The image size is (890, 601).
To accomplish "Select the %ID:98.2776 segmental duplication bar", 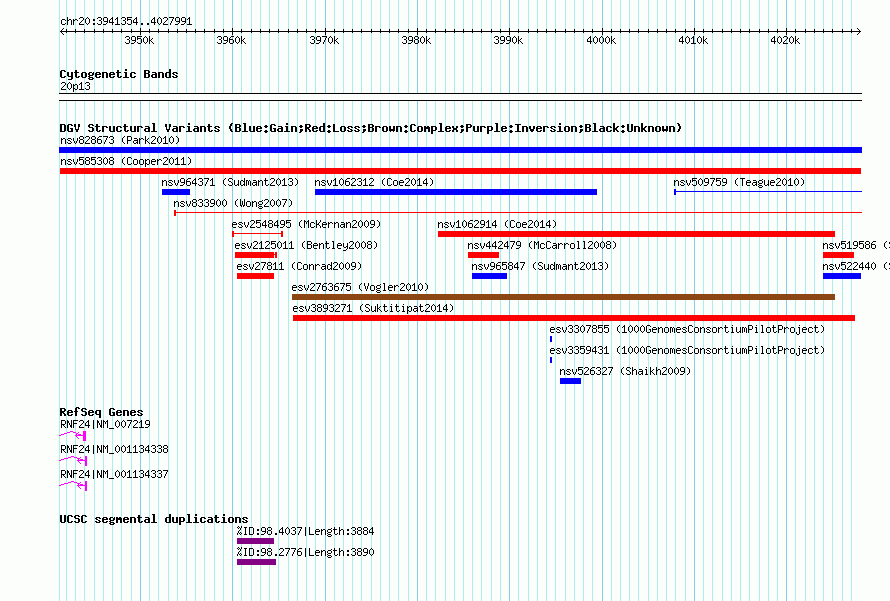I will pos(257,562).
